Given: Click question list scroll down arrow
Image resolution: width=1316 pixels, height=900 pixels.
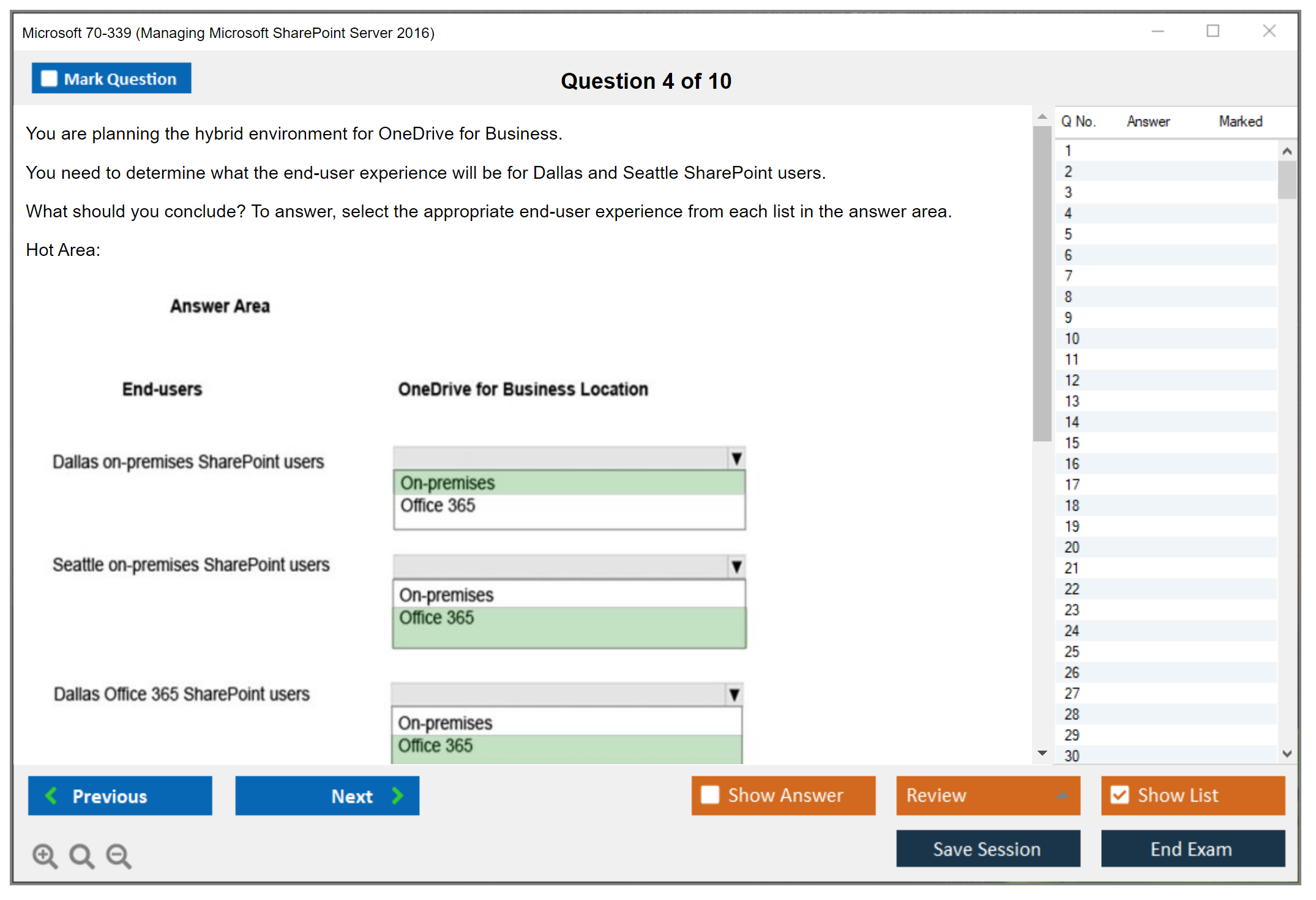Looking at the screenshot, I should (1287, 754).
